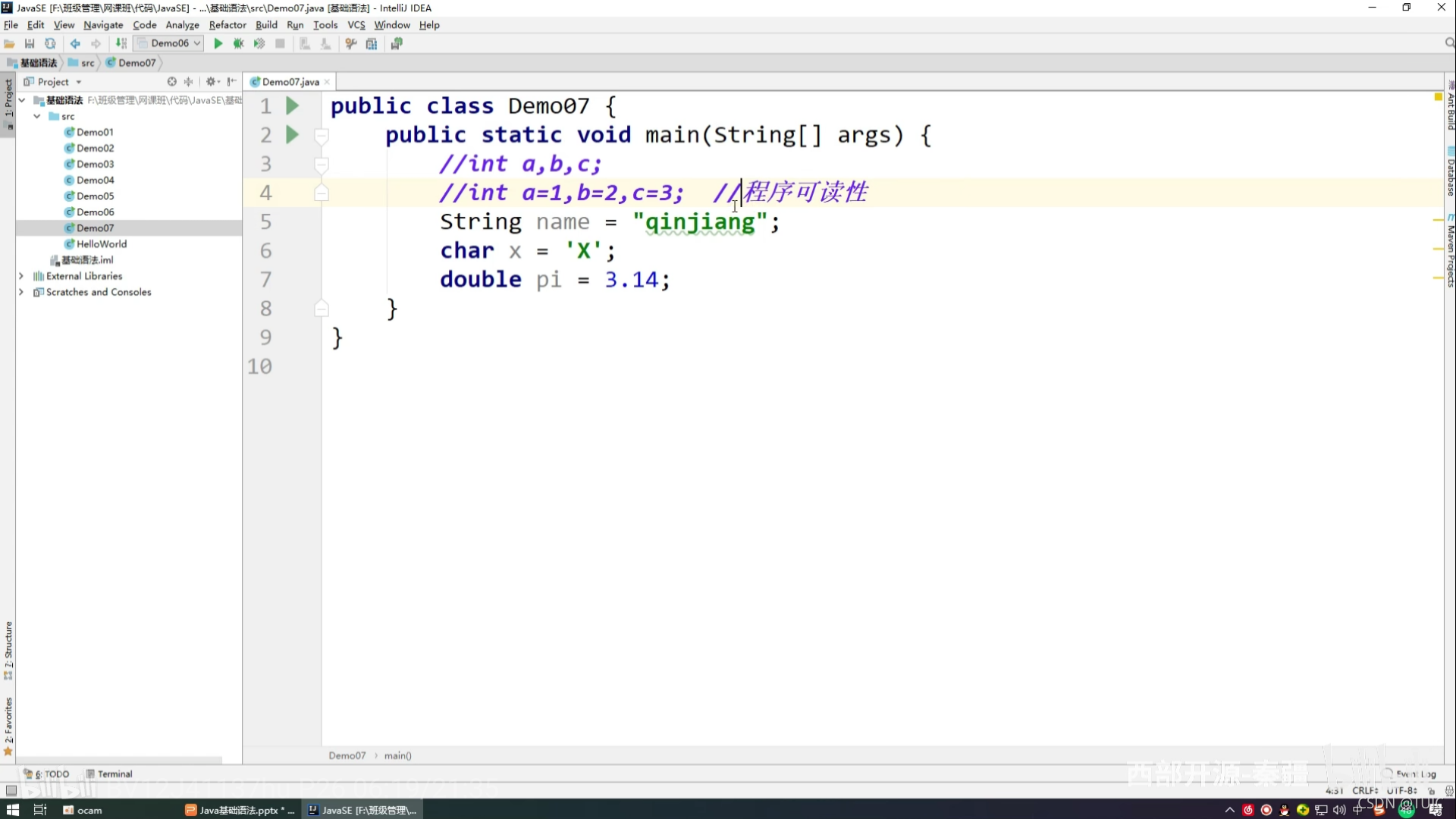1456x819 pixels.
Task: Click src in the navigation breadcrumb
Action: point(82,63)
